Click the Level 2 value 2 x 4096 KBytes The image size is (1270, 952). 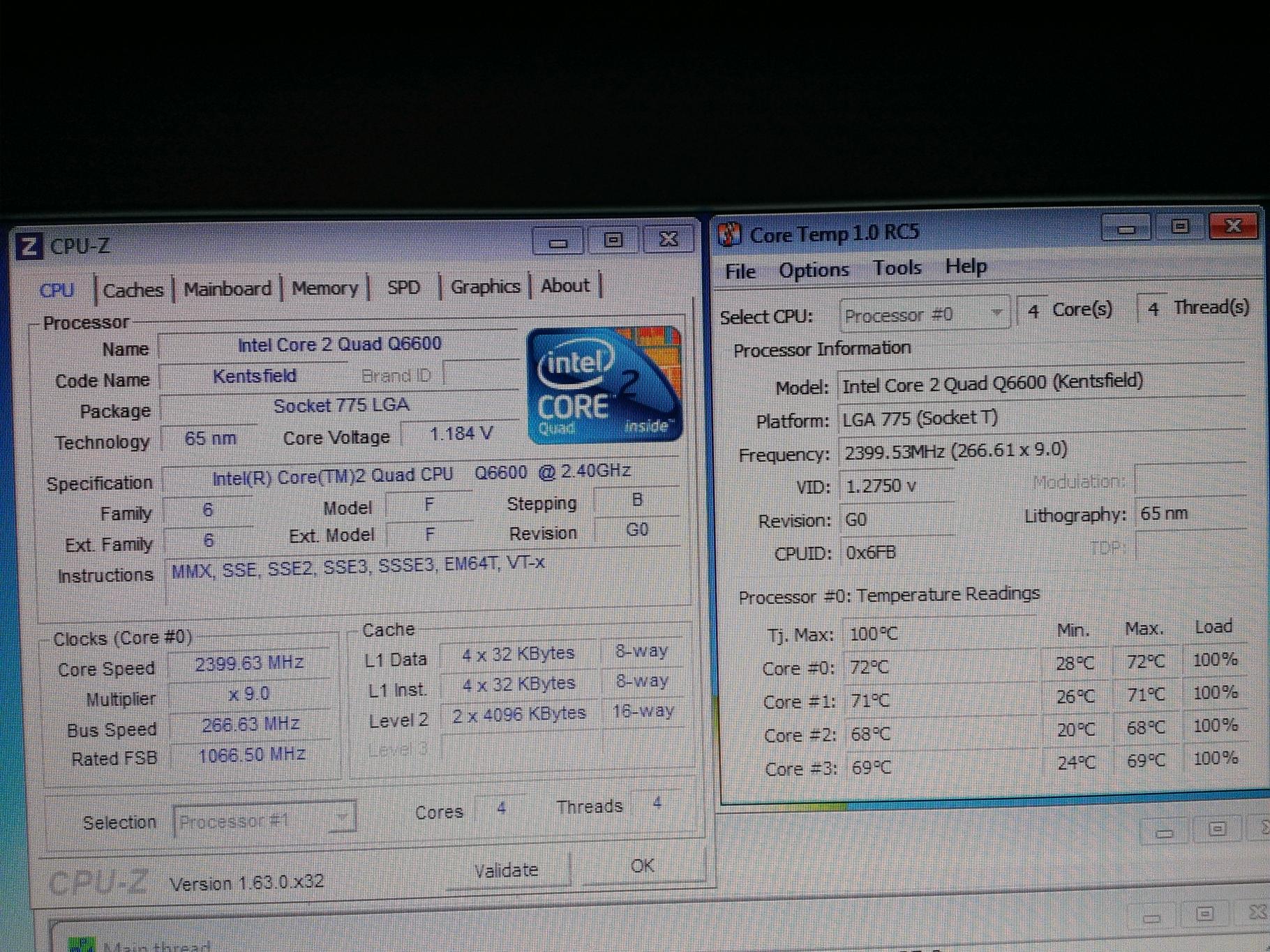pyautogui.click(x=519, y=715)
